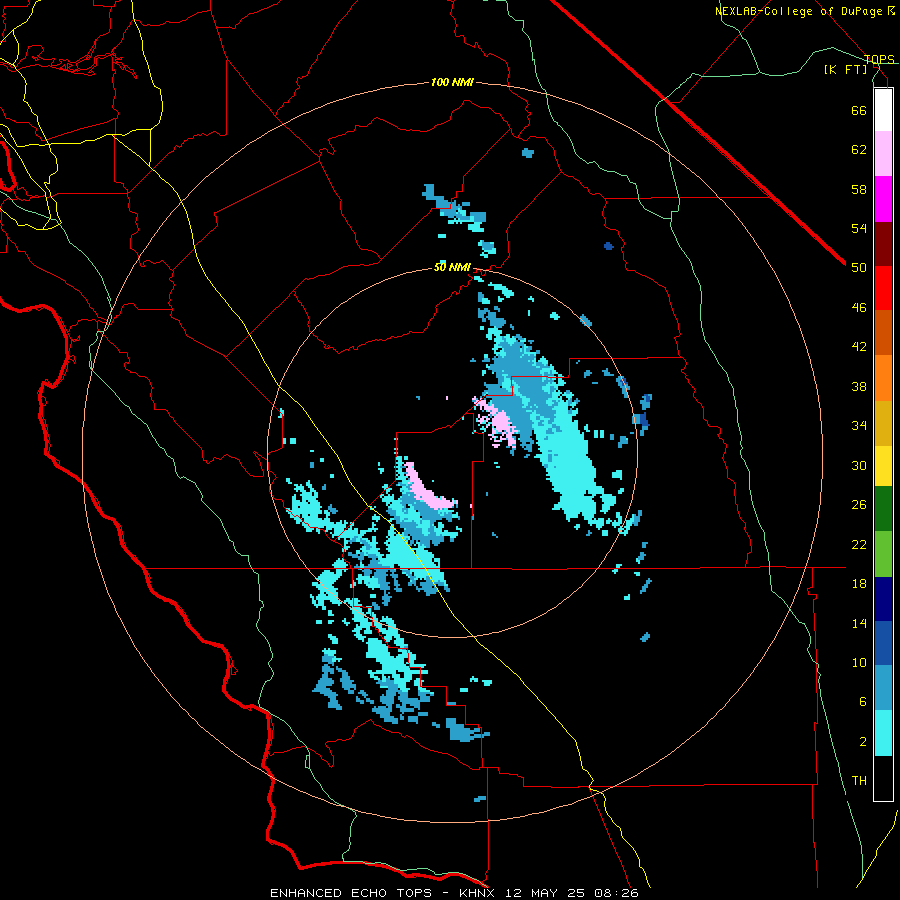Click the yellow swatch between 30 and 34
This screenshot has height=900, width=900.
[x=883, y=466]
